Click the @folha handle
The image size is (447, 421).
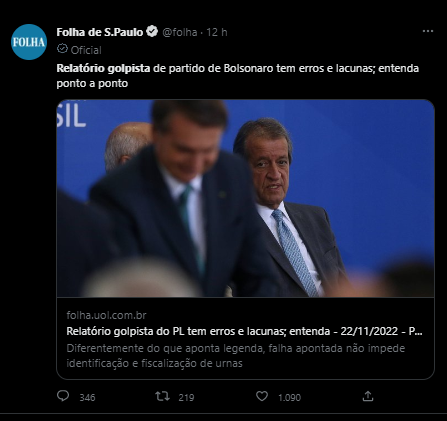pyautogui.click(x=180, y=32)
